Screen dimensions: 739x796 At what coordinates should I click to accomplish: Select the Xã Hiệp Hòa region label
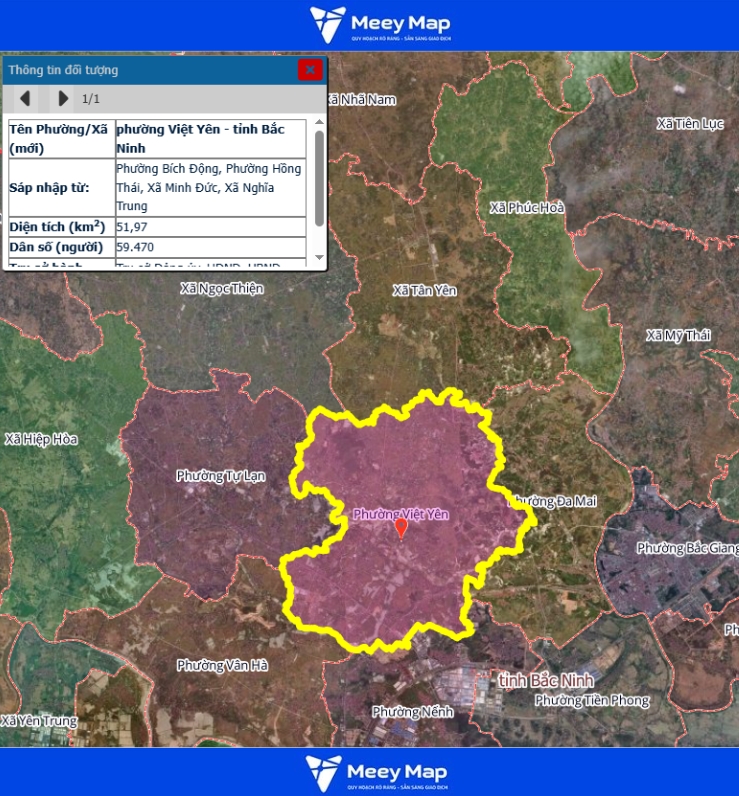[x=41, y=439]
